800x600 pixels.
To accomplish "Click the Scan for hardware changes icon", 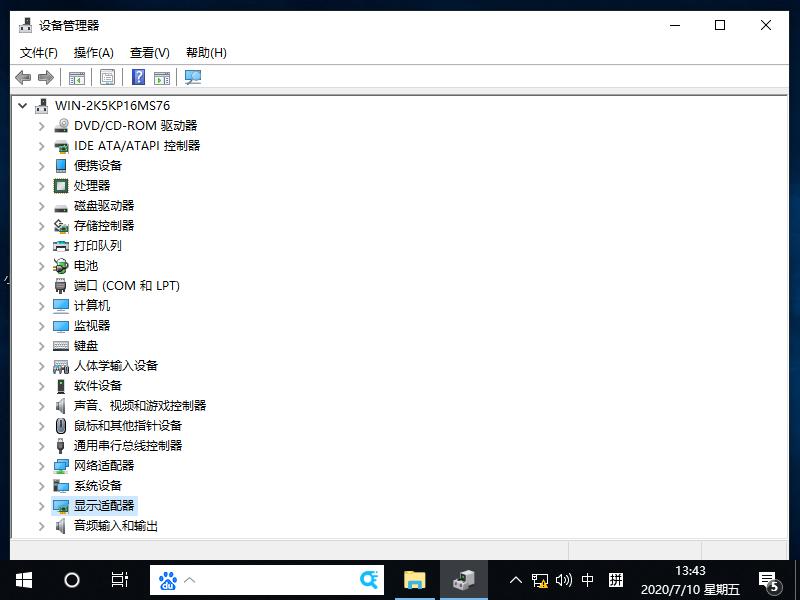I will coord(193,77).
